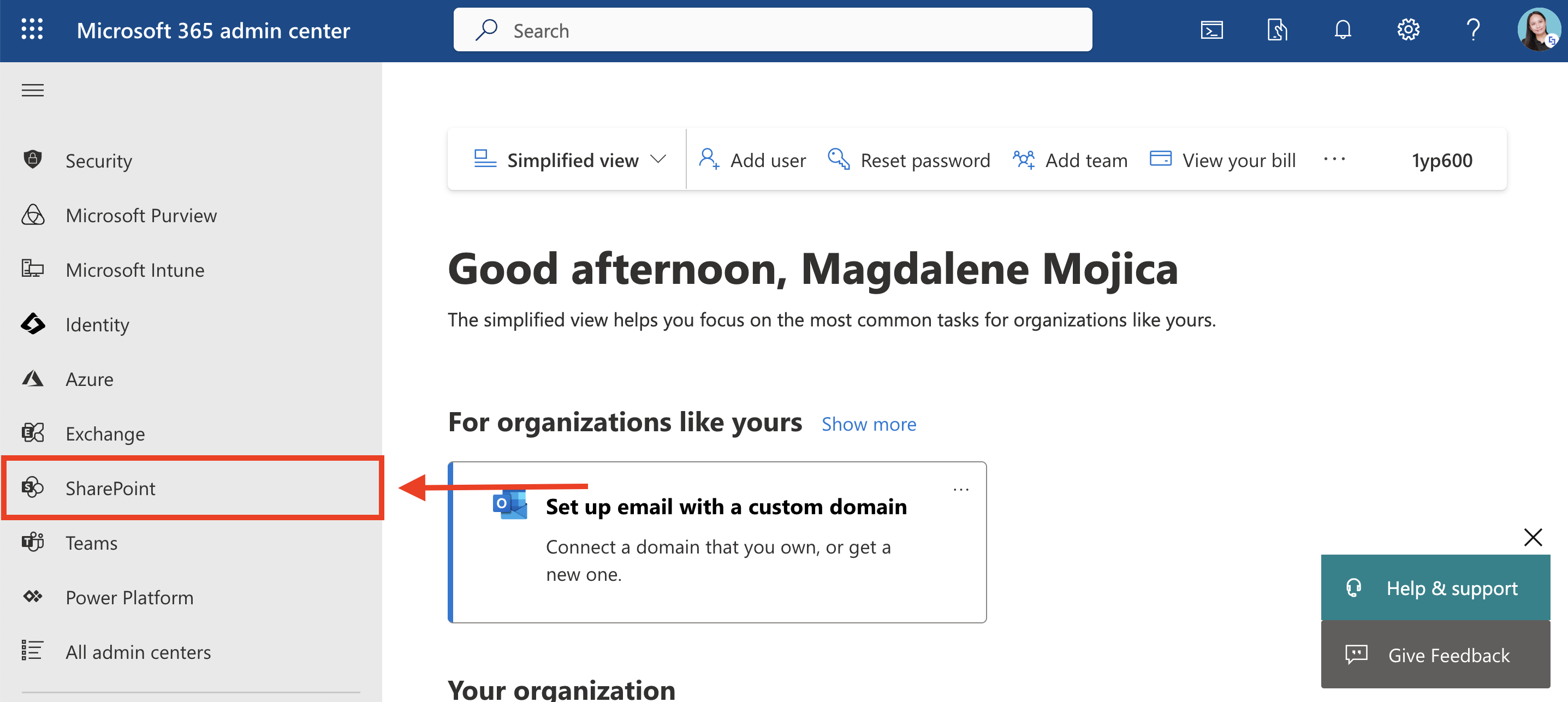Screen dimensions: 1568x702
Task: Open Microsoft Intune from the sidebar
Action: click(135, 270)
